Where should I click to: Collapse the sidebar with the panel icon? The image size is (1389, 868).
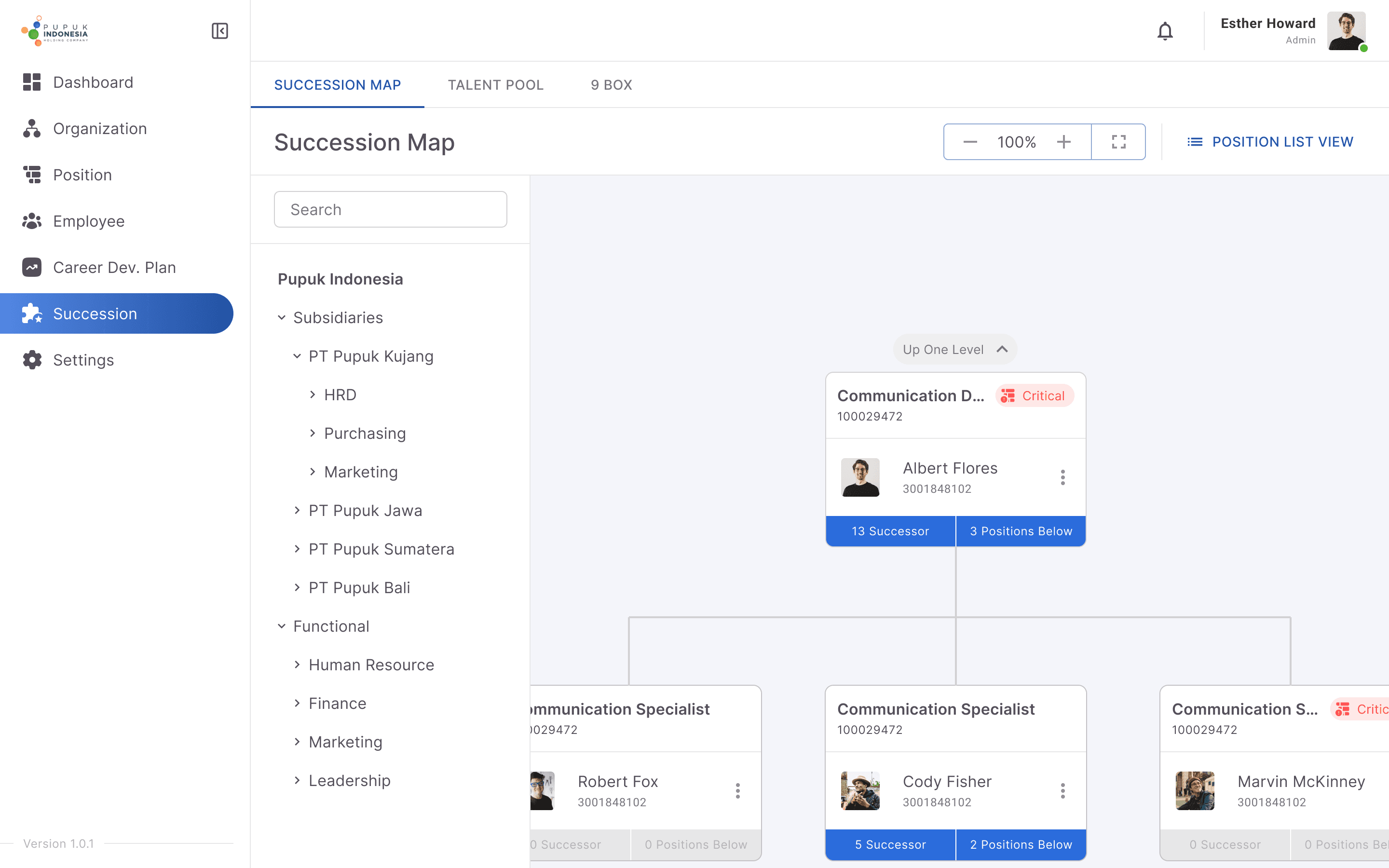220,31
